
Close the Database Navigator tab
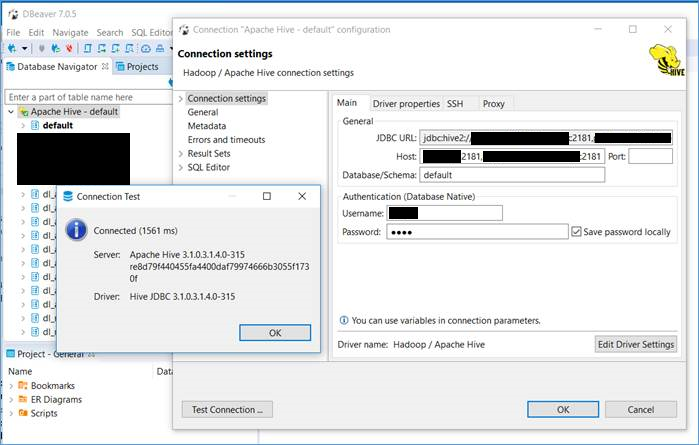[x=105, y=66]
